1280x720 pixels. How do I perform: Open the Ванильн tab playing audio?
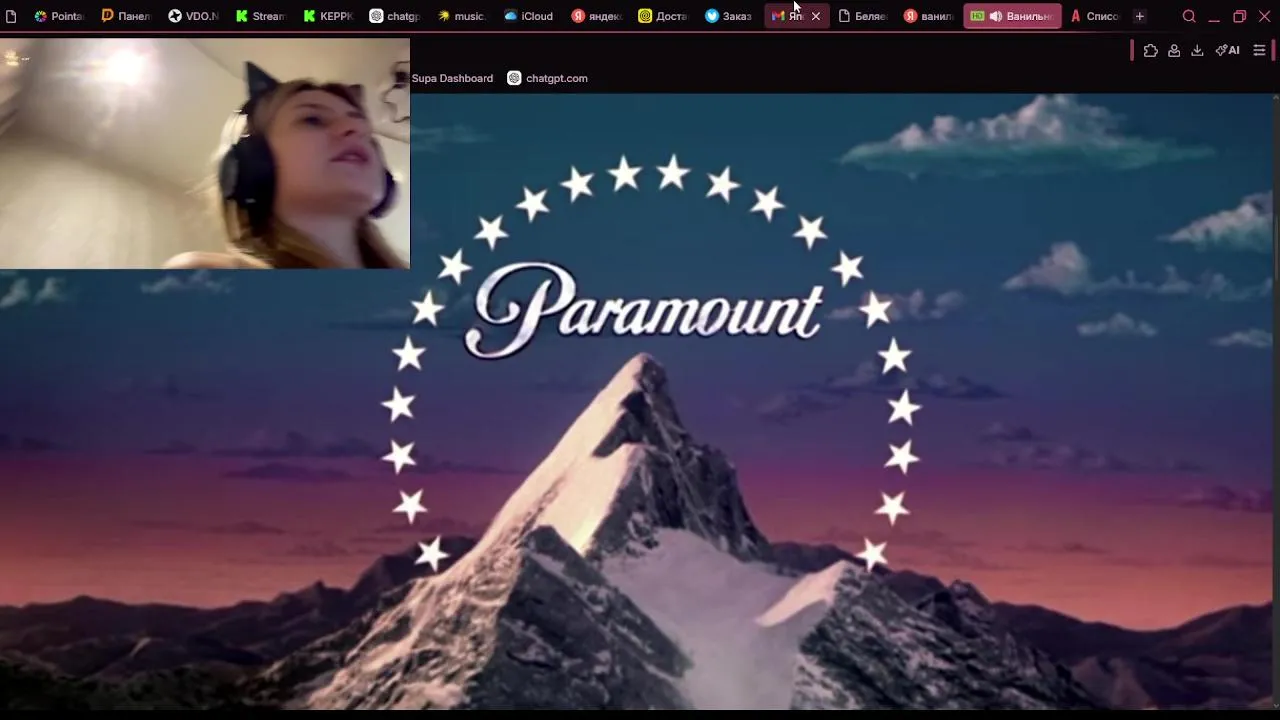click(x=1012, y=16)
